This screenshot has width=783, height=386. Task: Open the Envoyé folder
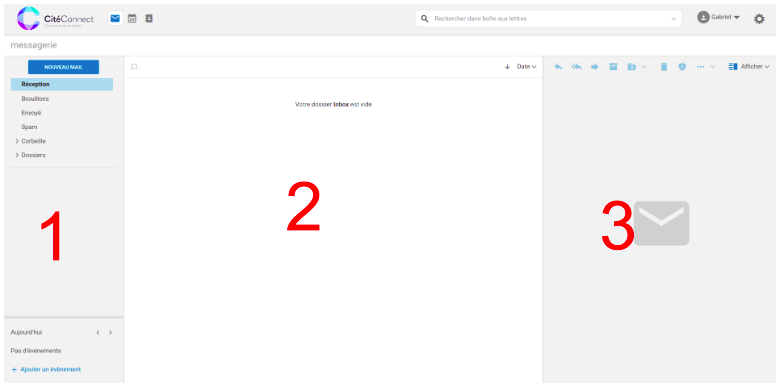point(31,113)
